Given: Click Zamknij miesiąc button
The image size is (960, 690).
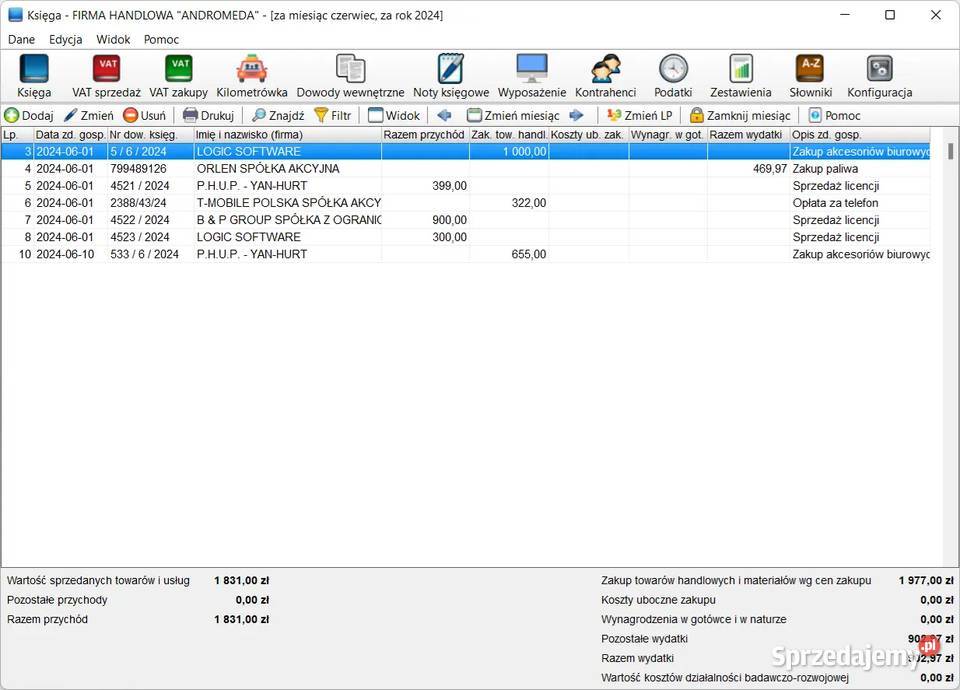Looking at the screenshot, I should (740, 115).
